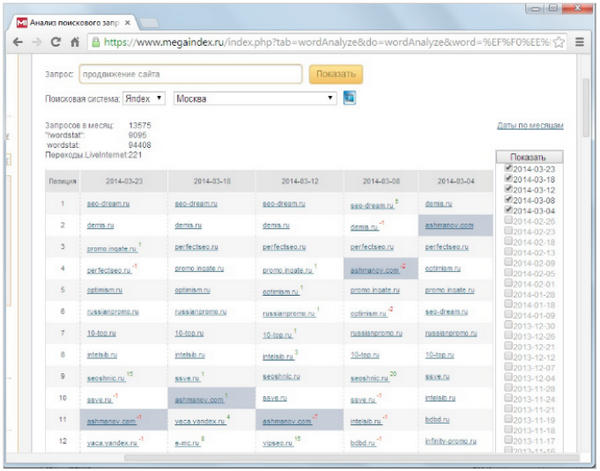The height and width of the screenshot is (471, 600).
Task: Open bdbd.ru link in 2014-03-04 column
Action: [437, 420]
